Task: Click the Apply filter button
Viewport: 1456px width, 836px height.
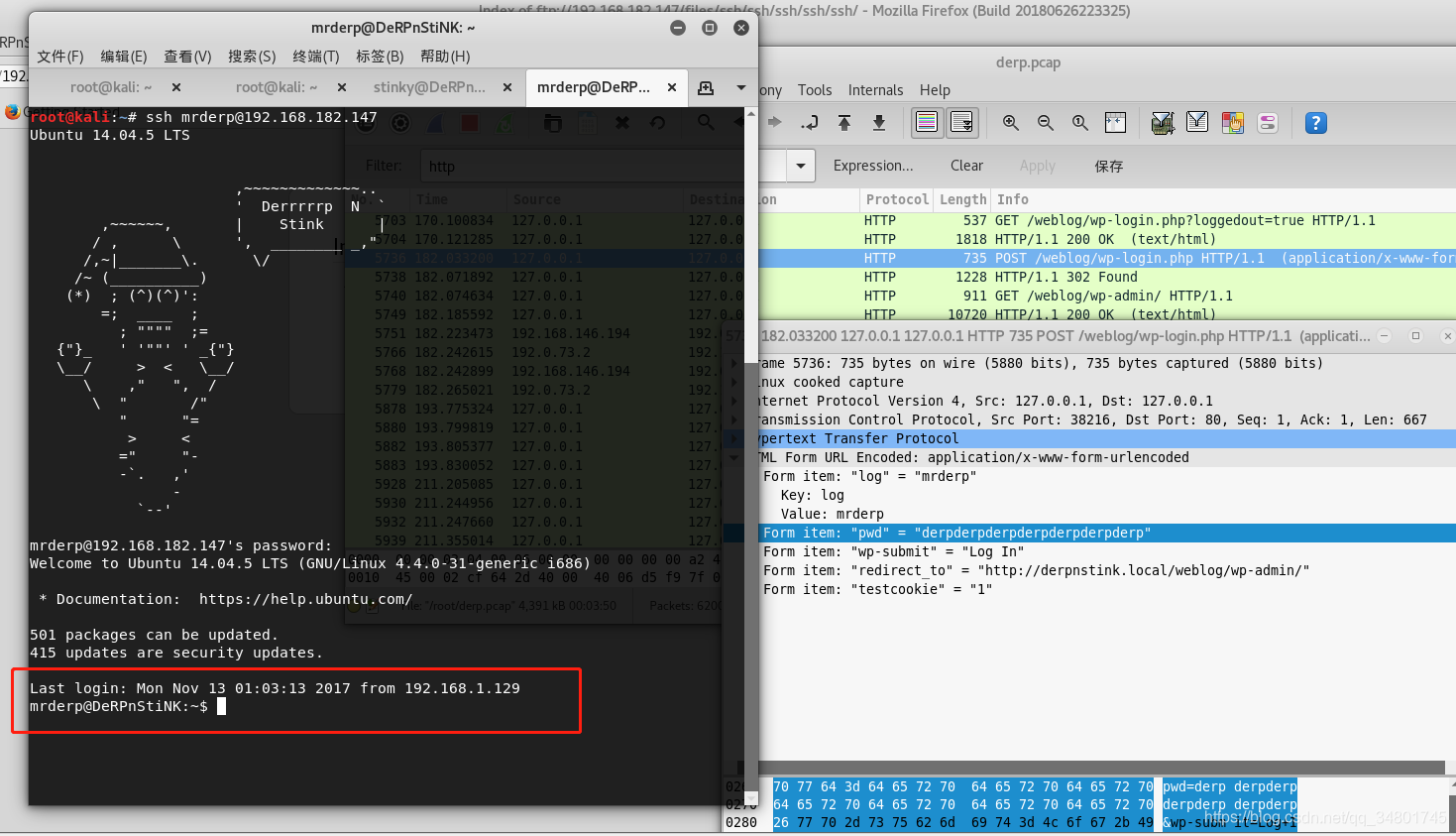Action: tap(1037, 166)
